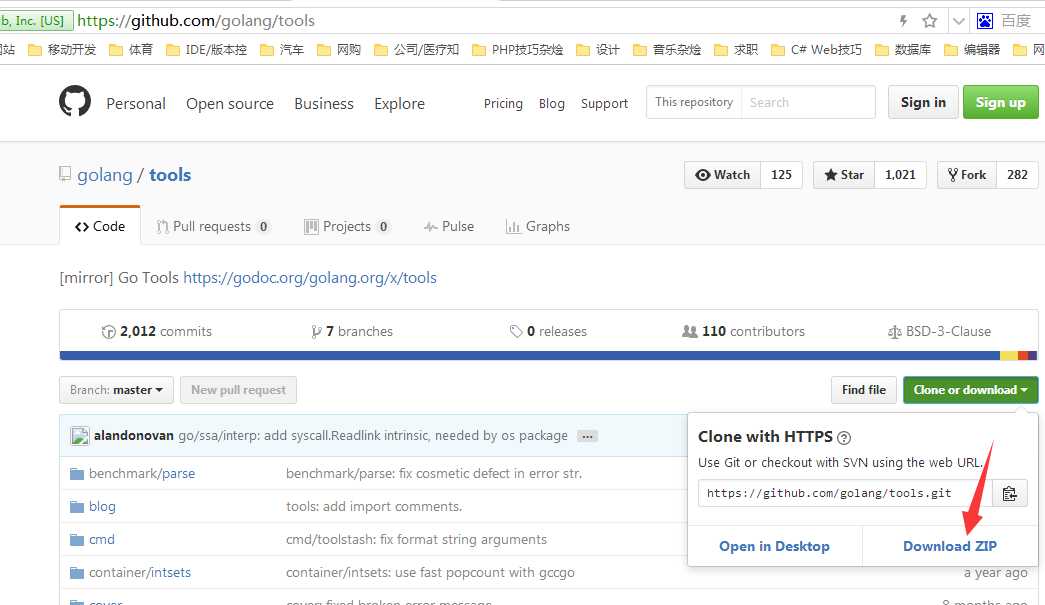Watch the golang/tools repository

(722, 175)
